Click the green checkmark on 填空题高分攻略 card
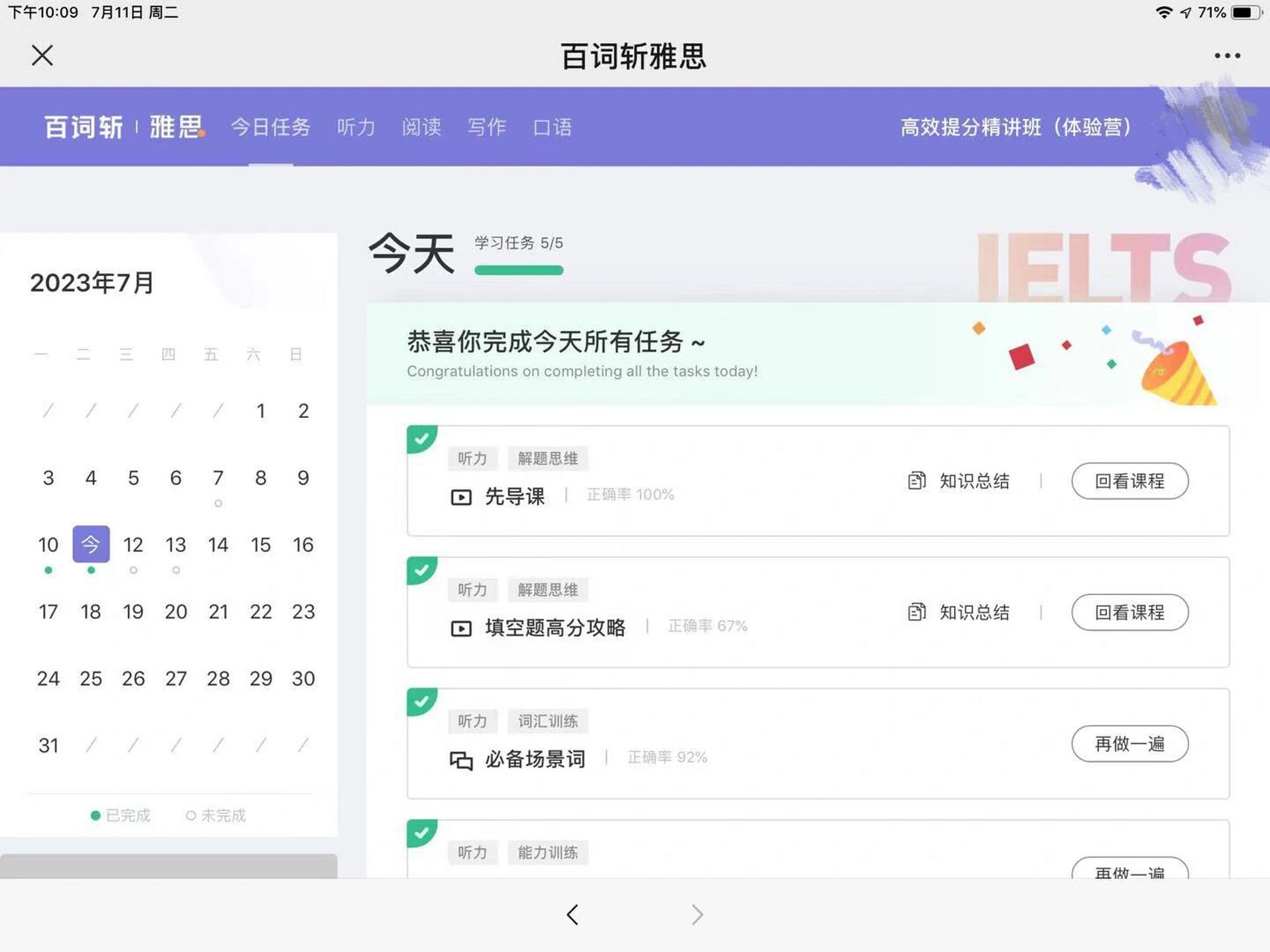Screen dimensions: 1270x952 coord(421,570)
